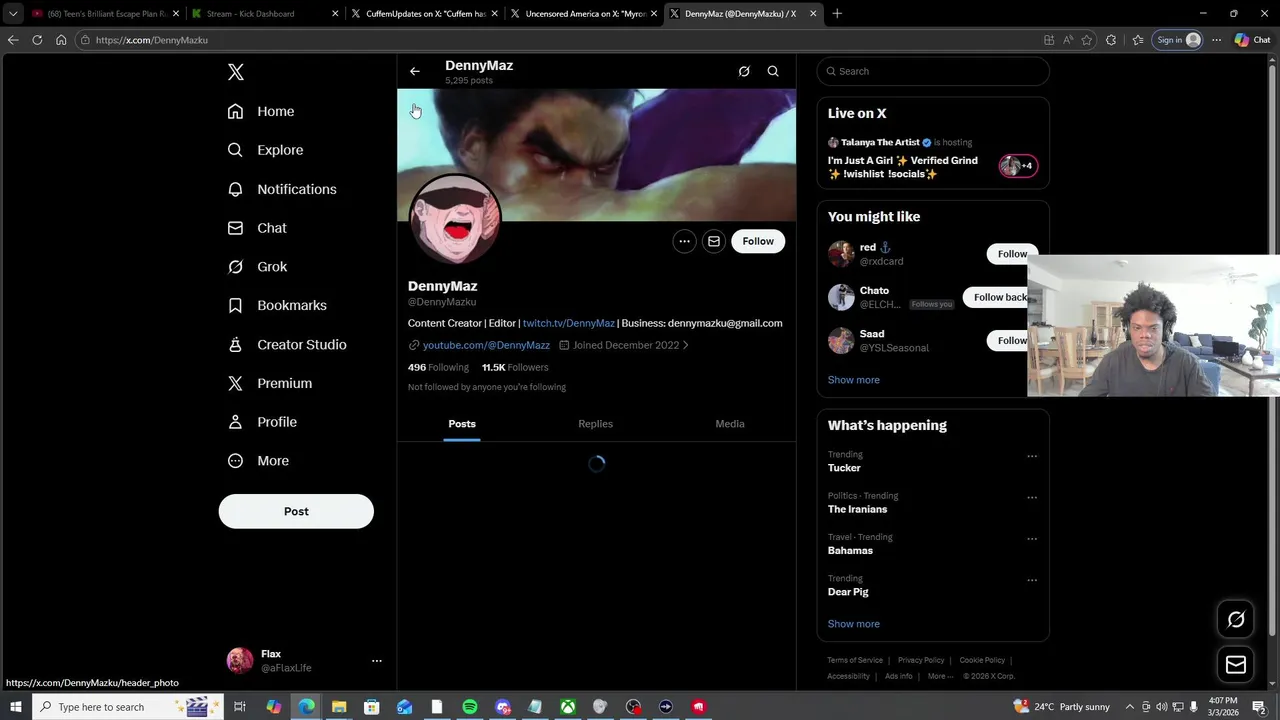Open Chat from the sidebar

[257, 228]
